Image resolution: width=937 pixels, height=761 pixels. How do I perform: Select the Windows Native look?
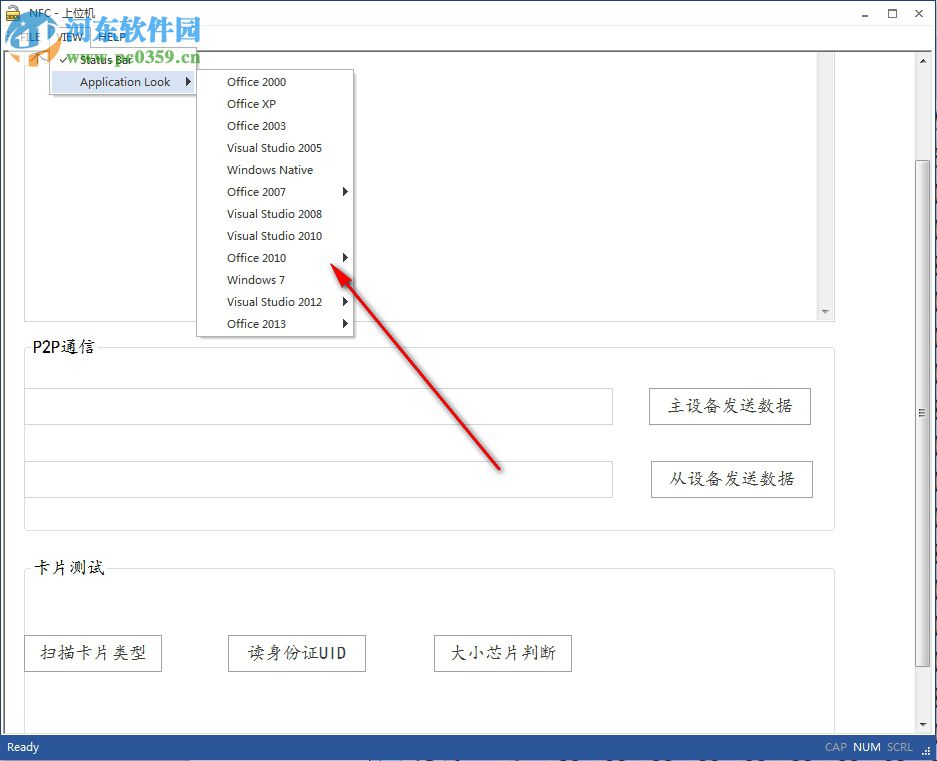point(275,170)
